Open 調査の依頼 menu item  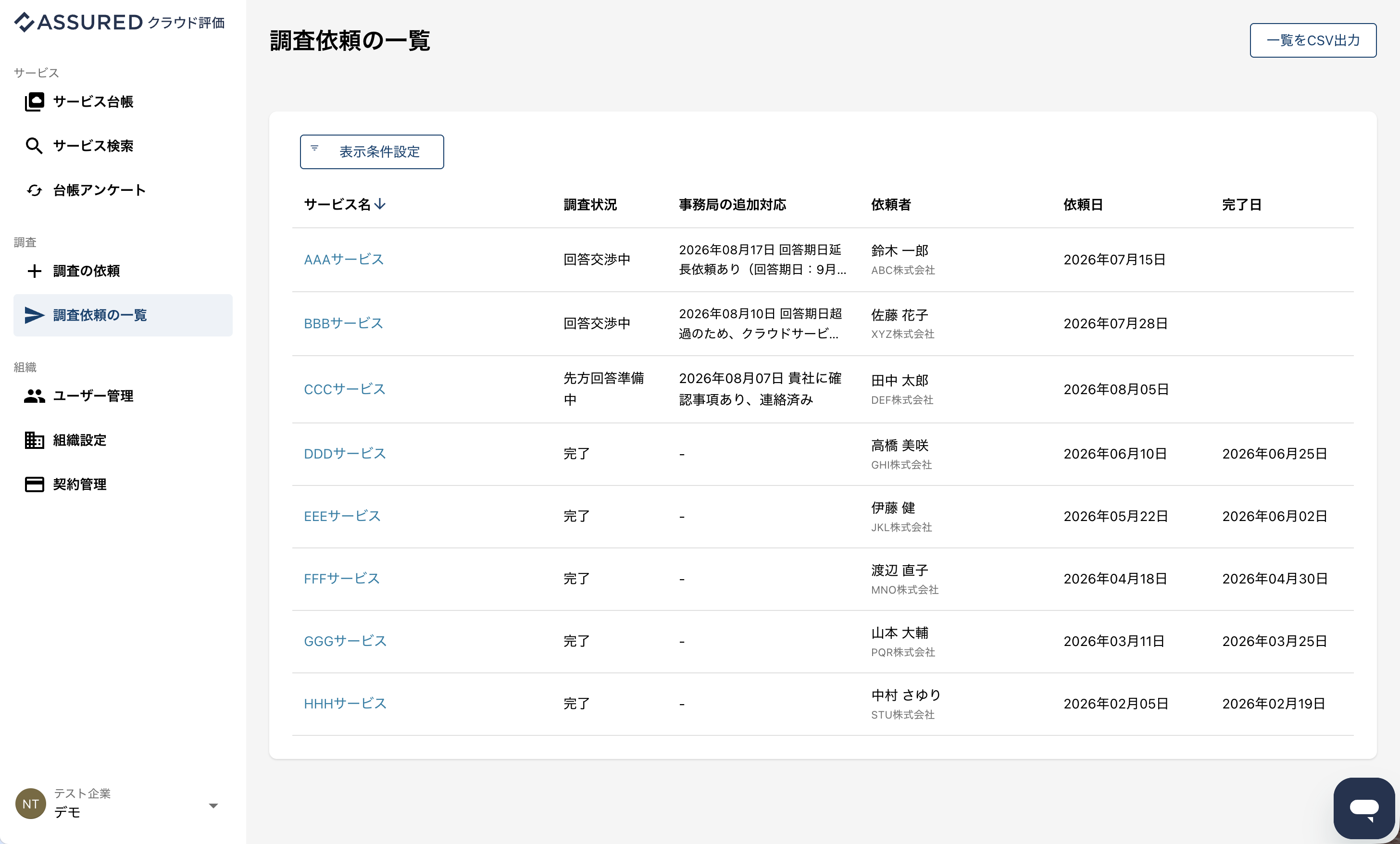click(123, 271)
